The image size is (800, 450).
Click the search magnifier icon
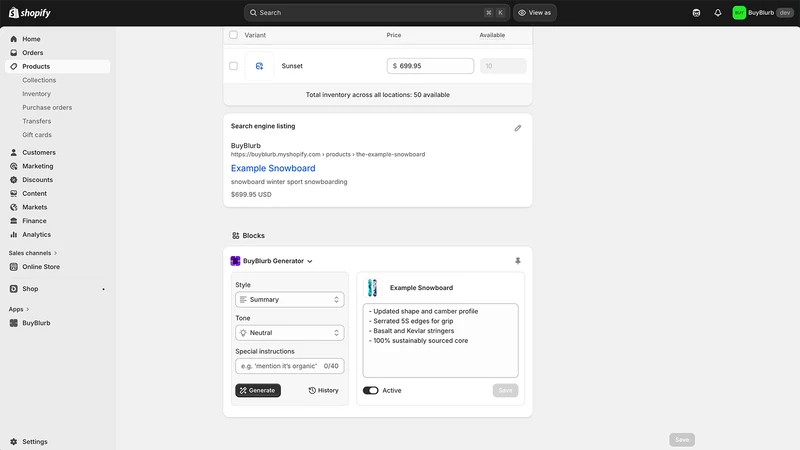pos(253,13)
